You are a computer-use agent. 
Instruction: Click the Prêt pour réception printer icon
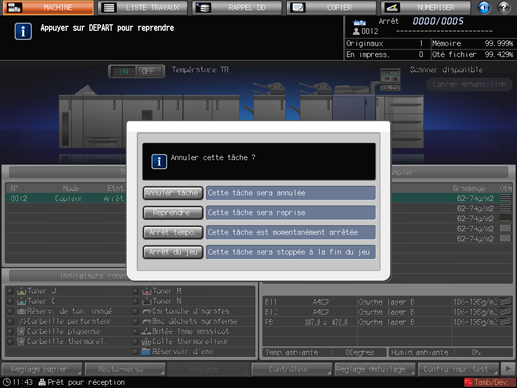point(42,382)
